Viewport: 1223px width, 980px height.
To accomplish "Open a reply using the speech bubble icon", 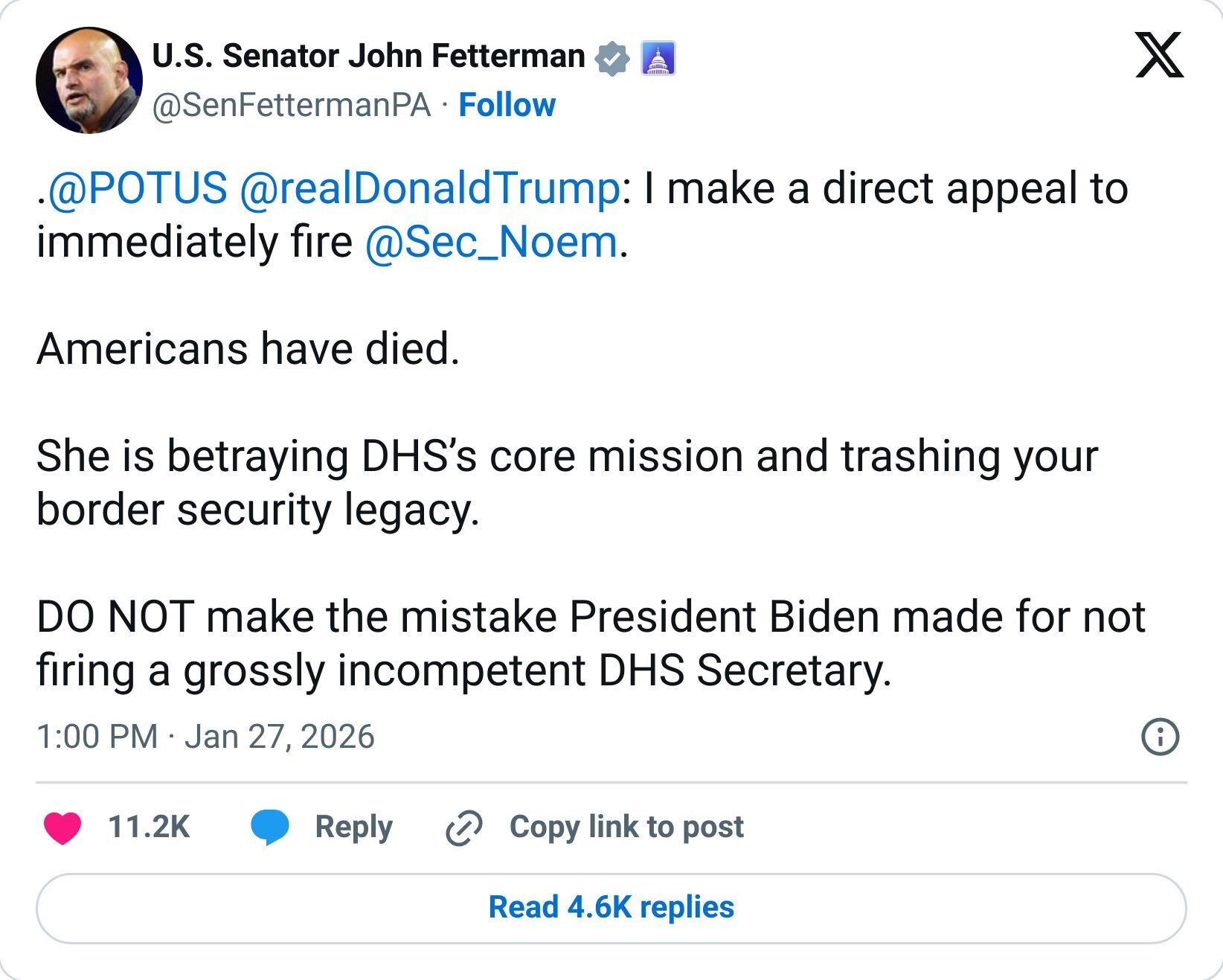I will pyautogui.click(x=269, y=826).
